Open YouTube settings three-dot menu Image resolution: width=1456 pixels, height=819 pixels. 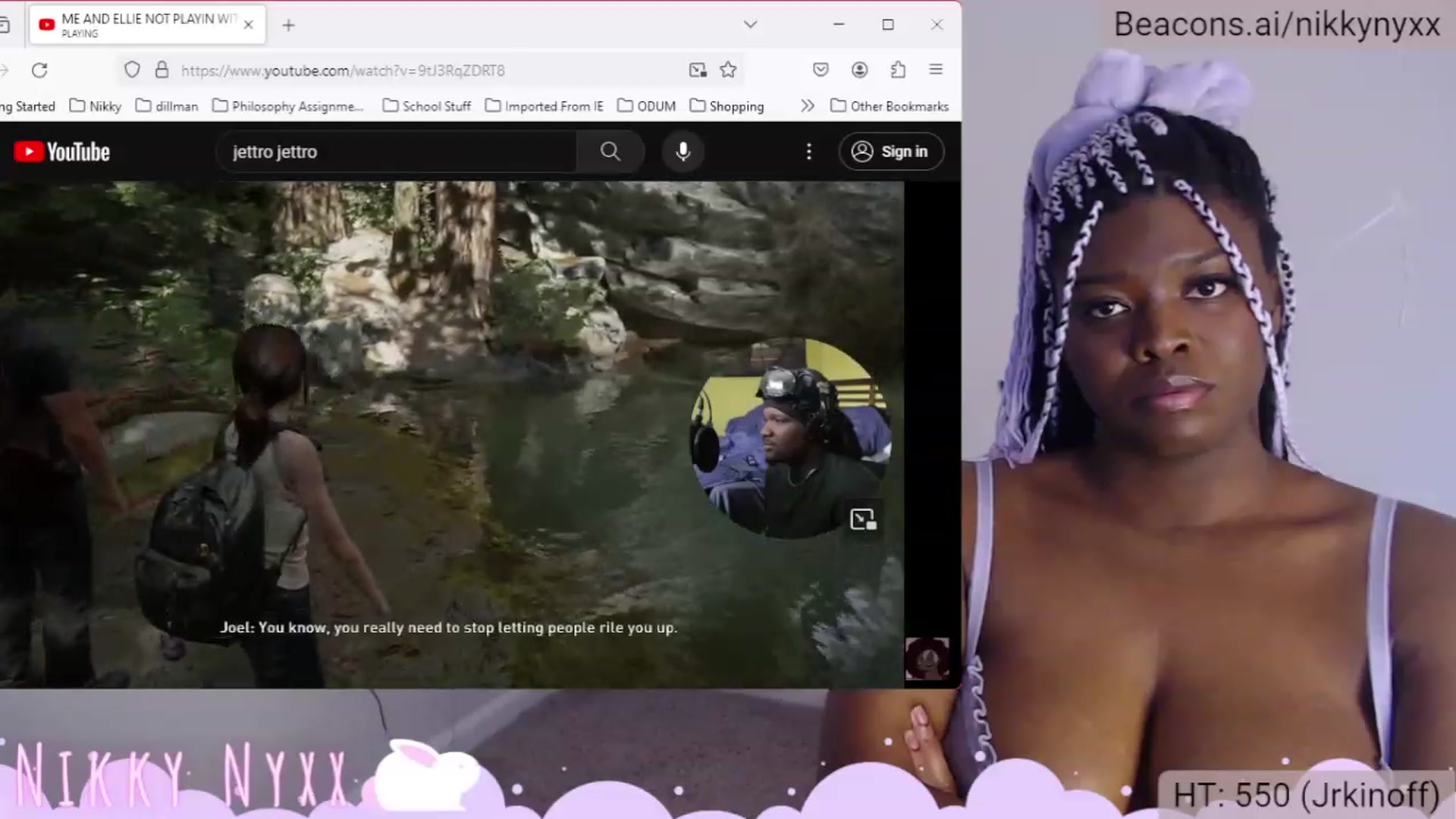tap(809, 152)
